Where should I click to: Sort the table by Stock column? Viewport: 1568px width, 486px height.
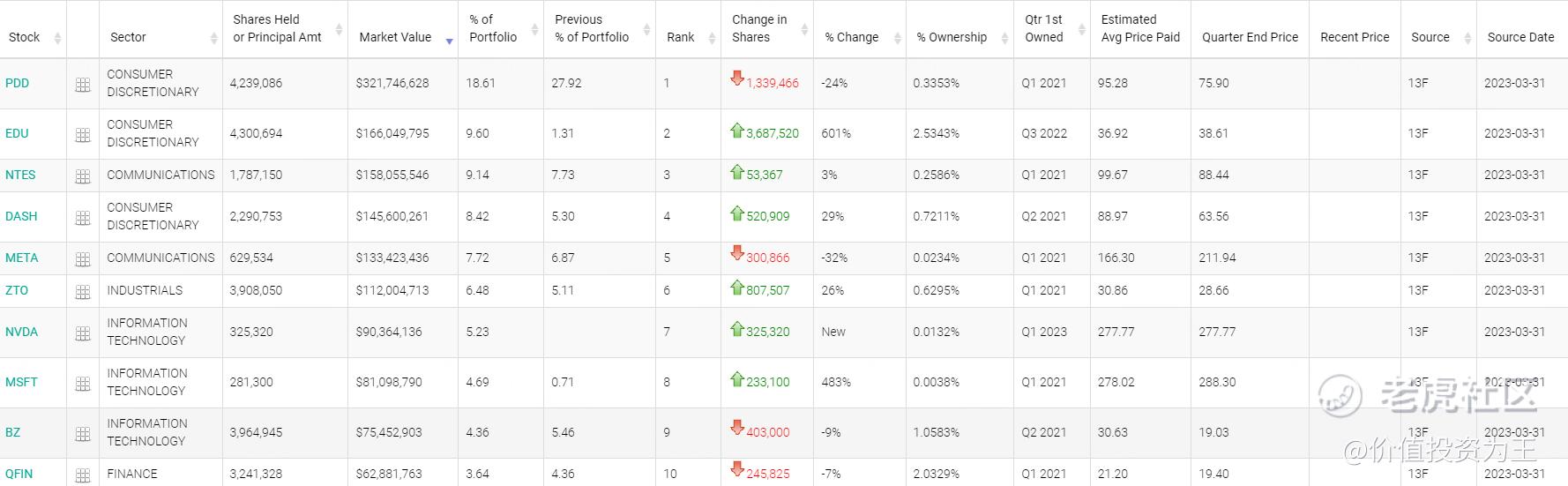(25, 37)
